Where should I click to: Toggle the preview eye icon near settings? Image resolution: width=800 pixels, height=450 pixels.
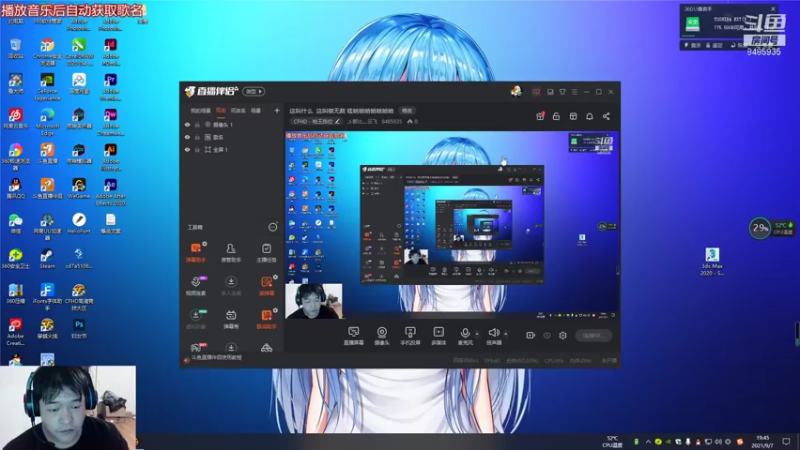(x=547, y=335)
